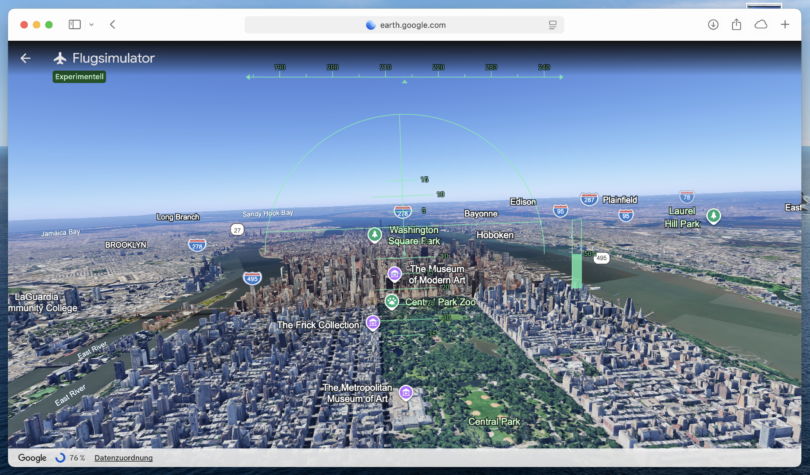Show Safari downloads
The height and width of the screenshot is (475, 810).
tap(713, 24)
